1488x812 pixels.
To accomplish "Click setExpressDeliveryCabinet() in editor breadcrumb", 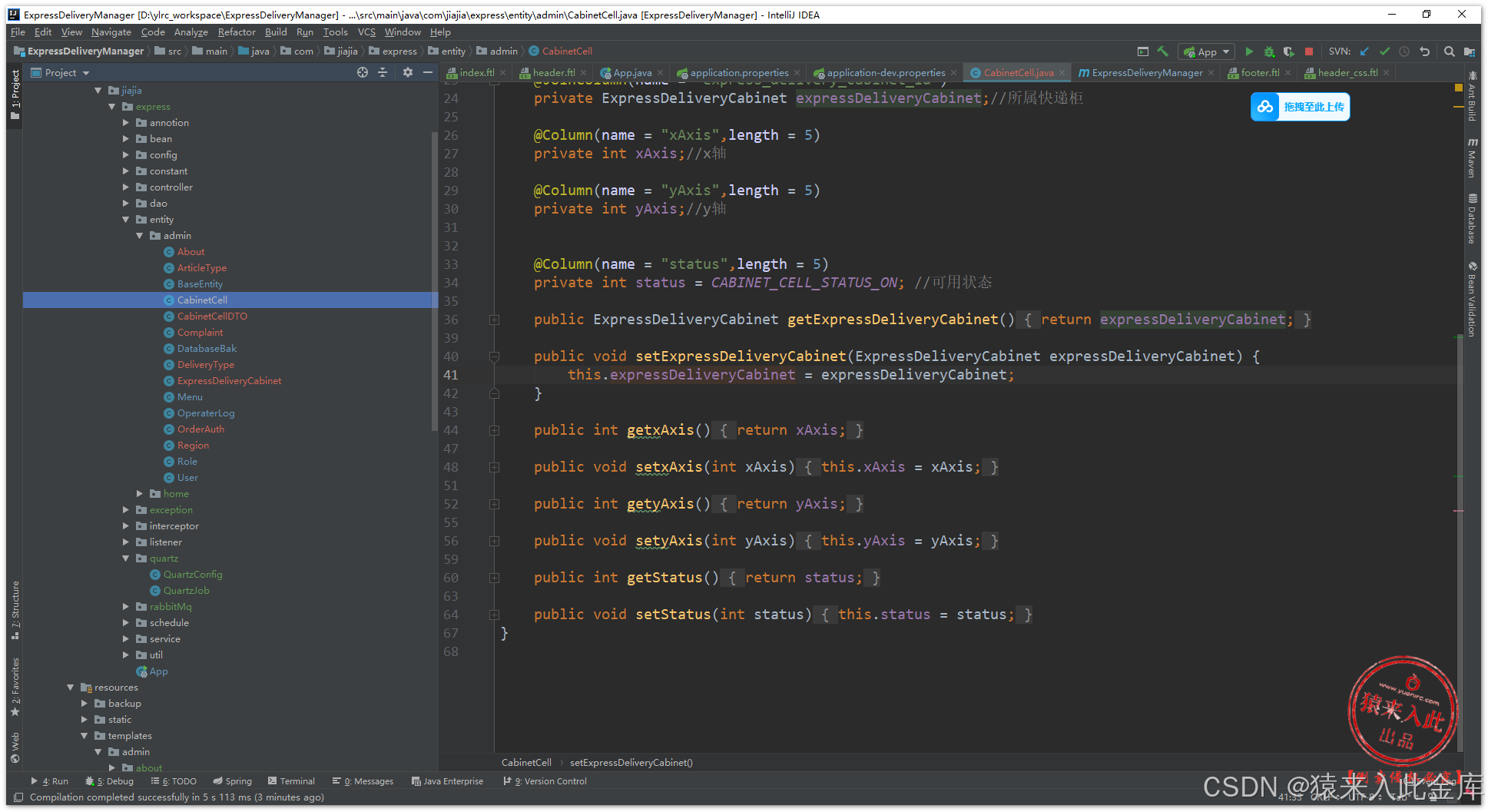I will pos(631,763).
